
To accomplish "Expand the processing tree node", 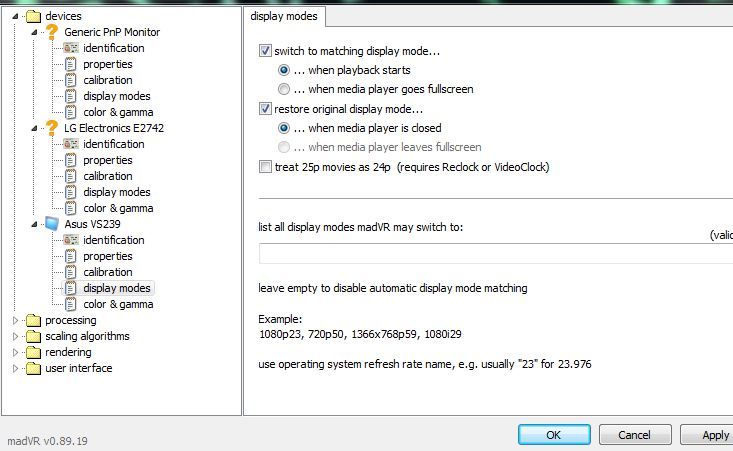I will pyautogui.click(x=15, y=320).
